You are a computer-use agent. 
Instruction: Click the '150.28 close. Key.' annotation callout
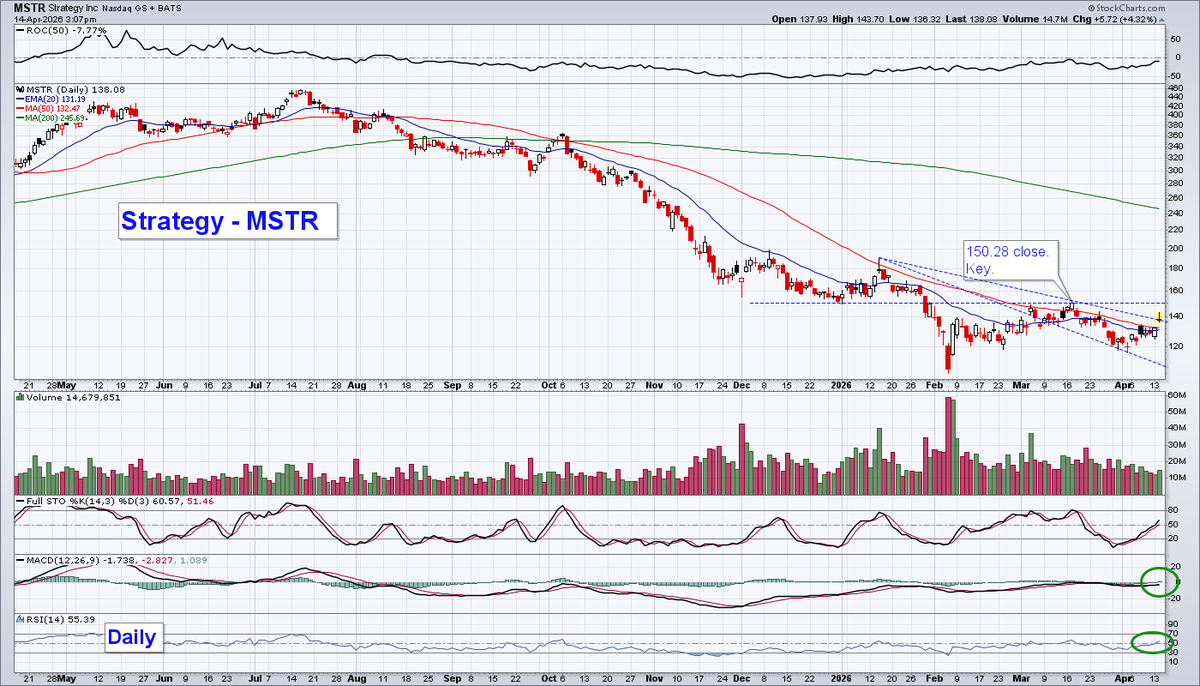coord(1007,261)
